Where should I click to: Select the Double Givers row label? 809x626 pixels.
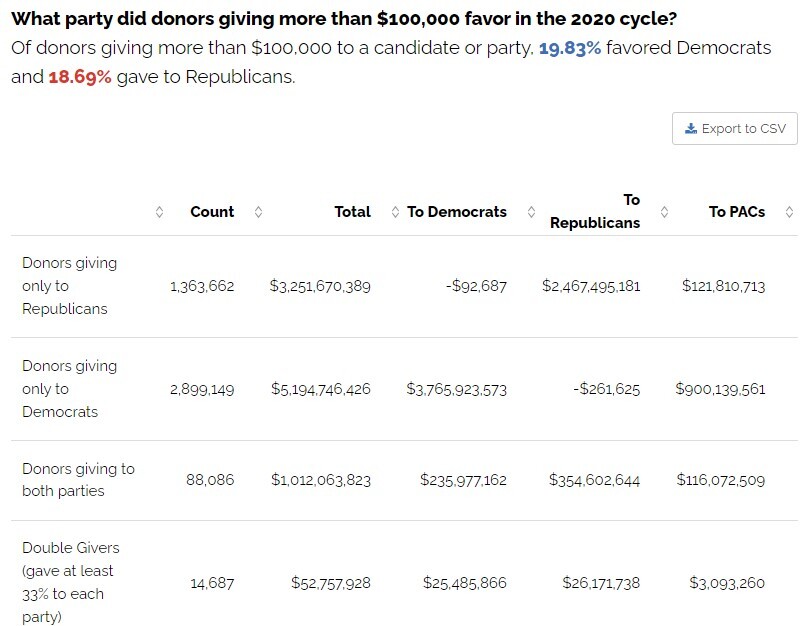[68, 582]
